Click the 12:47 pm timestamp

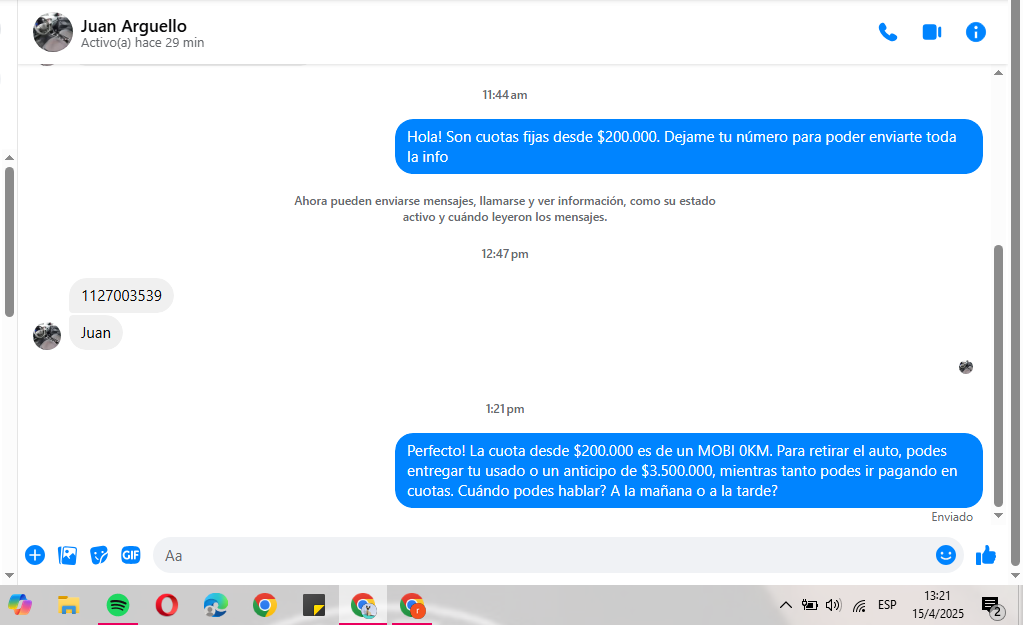[x=505, y=254]
